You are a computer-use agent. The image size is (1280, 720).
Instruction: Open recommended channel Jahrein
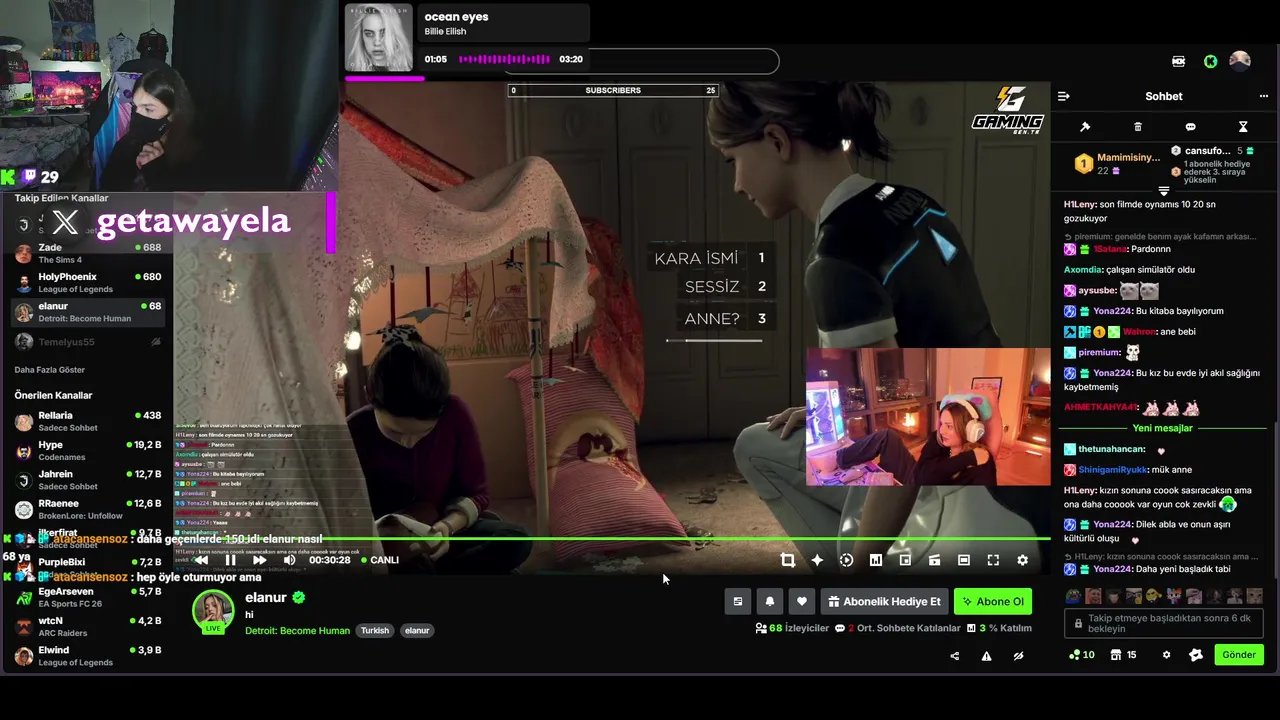click(88, 480)
